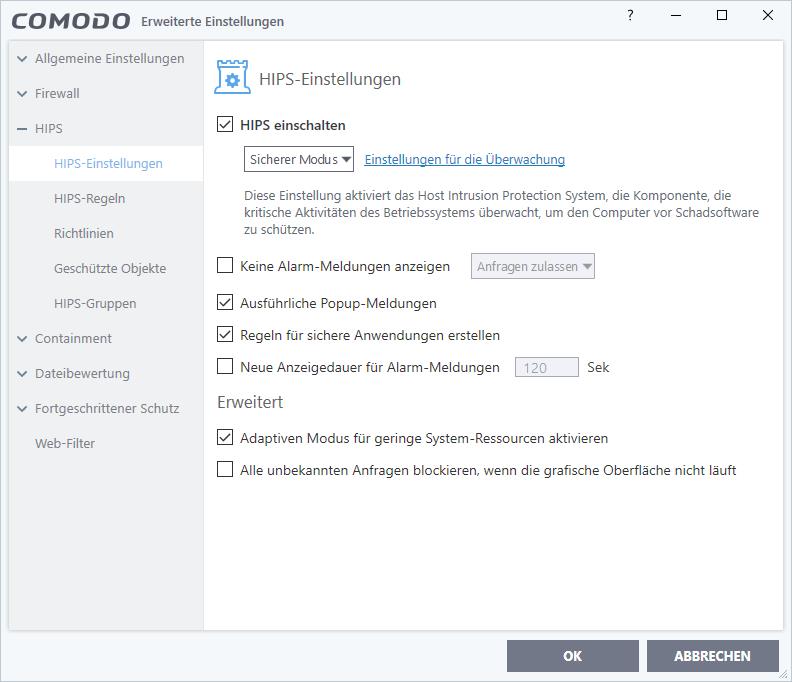792x682 pixels.
Task: Collapse the HIPS section with the minus icon
Action: tap(22, 129)
